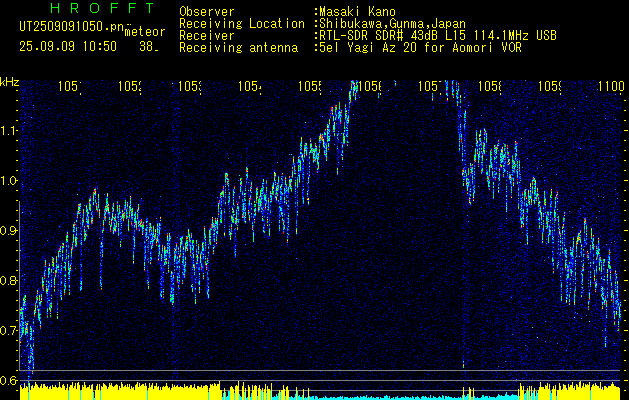Click the 1.1 frequency axis label
Image resolution: width=629 pixels, height=400 pixels.
click(x=10, y=131)
